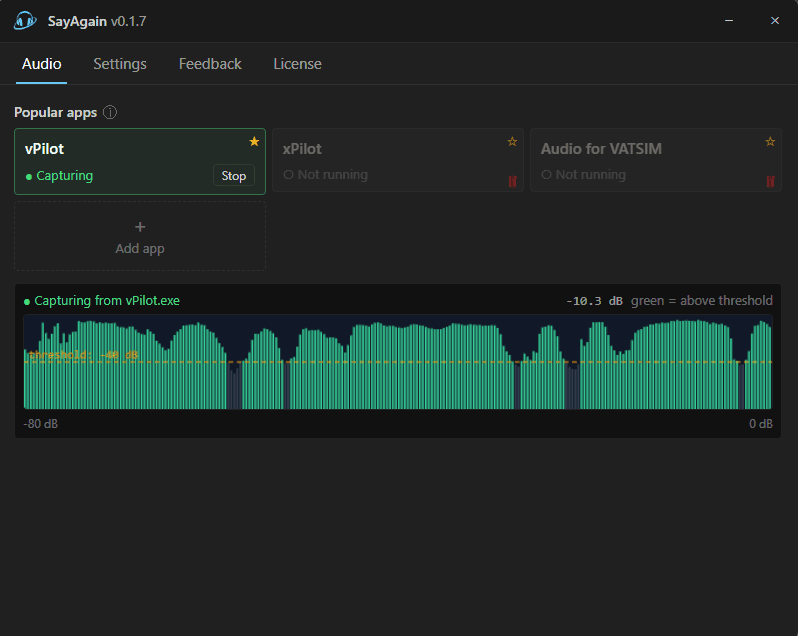Toggle the xPilot favorite star
The height and width of the screenshot is (636, 798).
click(x=512, y=141)
